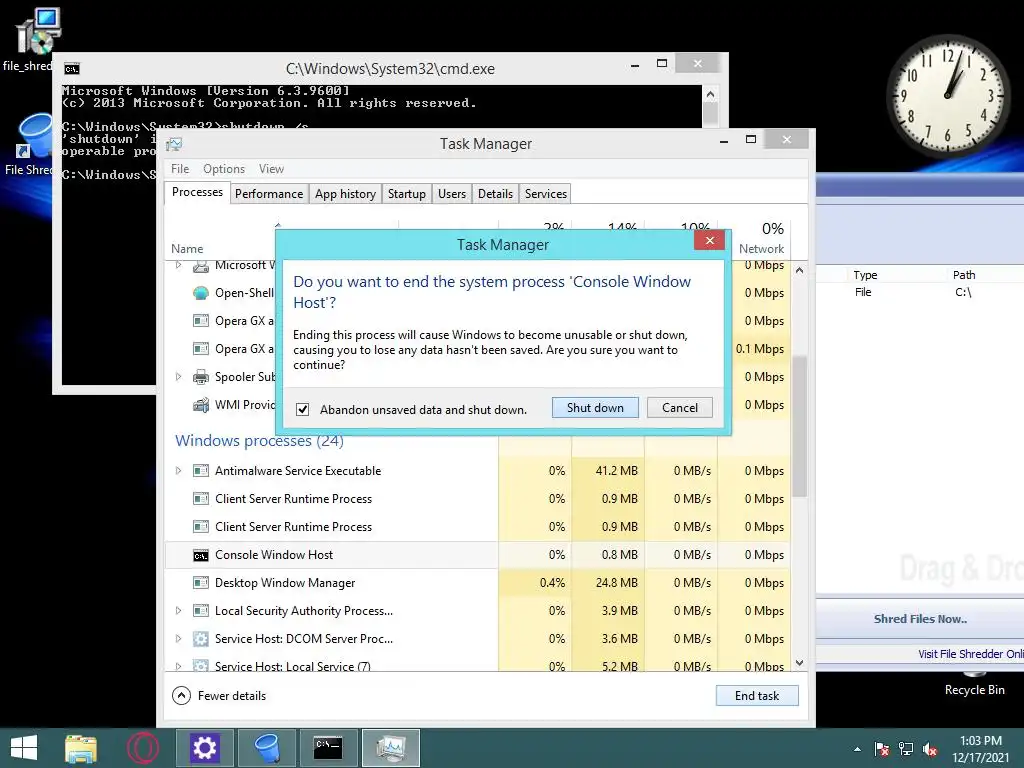Expand Local Security Authority Process row

coord(178,611)
